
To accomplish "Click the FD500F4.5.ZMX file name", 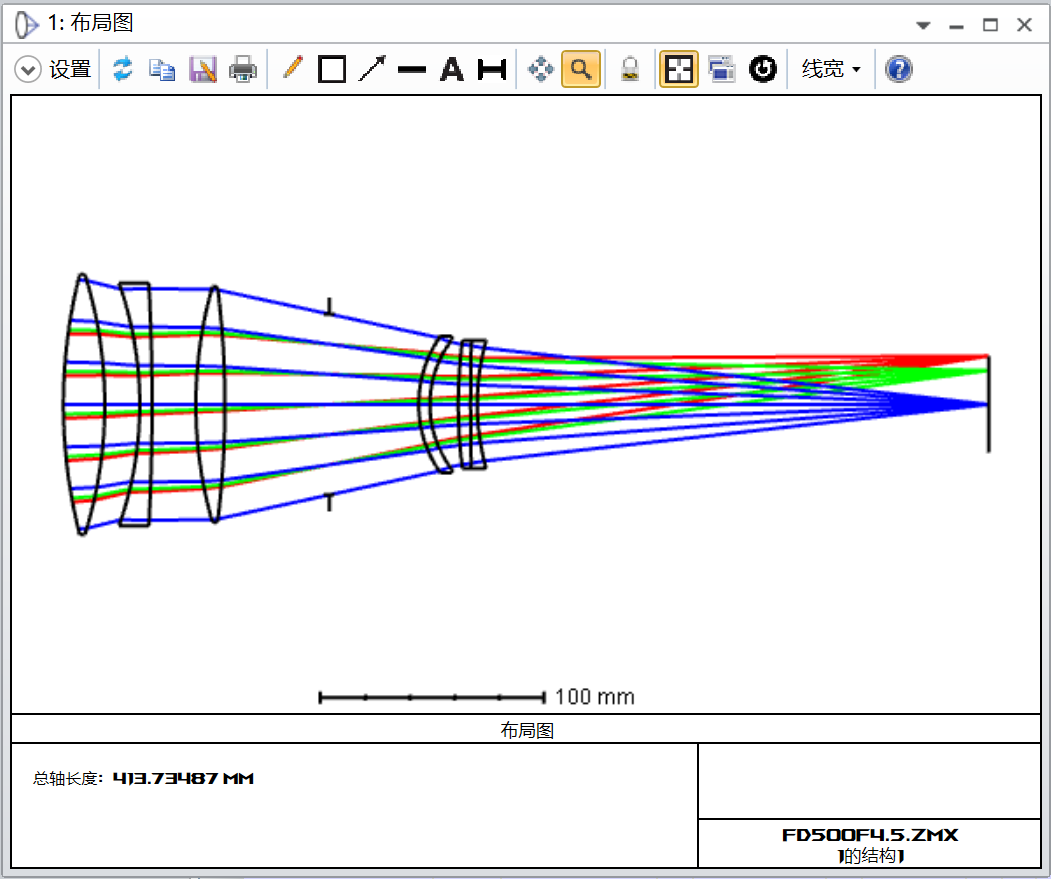I will click(x=870, y=835).
